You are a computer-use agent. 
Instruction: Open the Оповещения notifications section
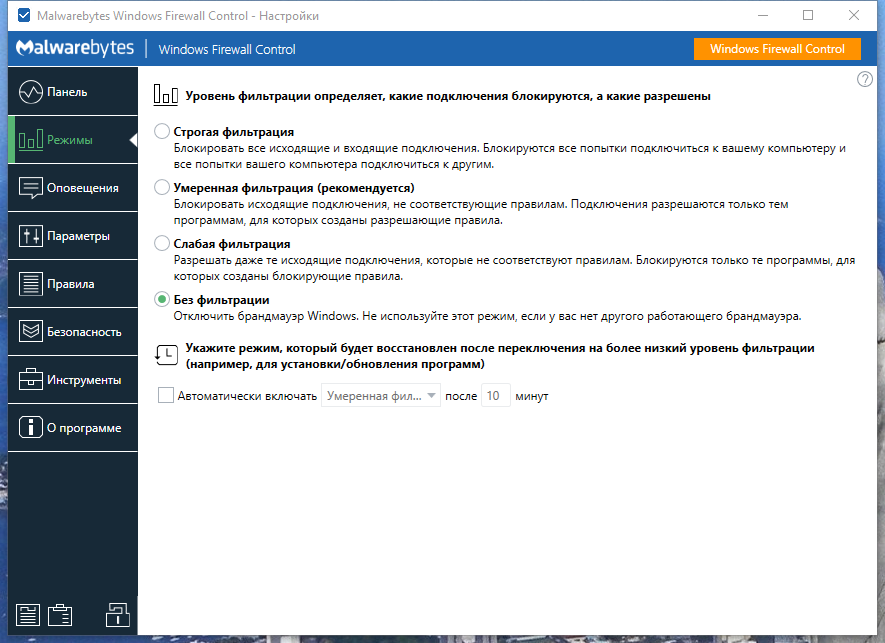pyautogui.click(x=73, y=187)
